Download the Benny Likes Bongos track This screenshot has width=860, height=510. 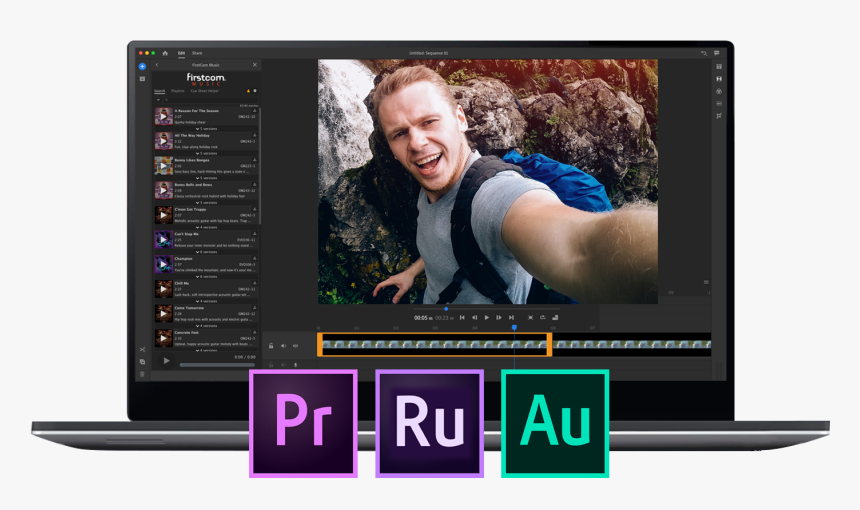click(254, 160)
